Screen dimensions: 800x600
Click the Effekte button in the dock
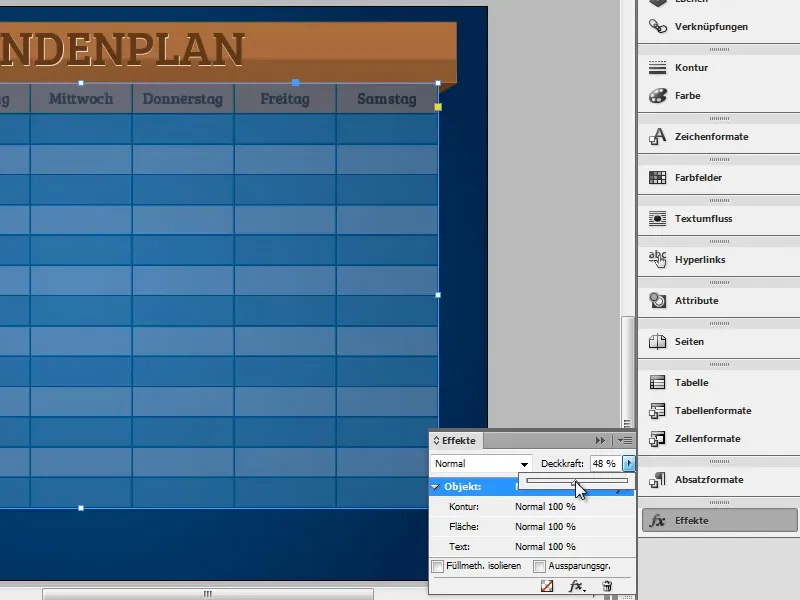[x=719, y=520]
